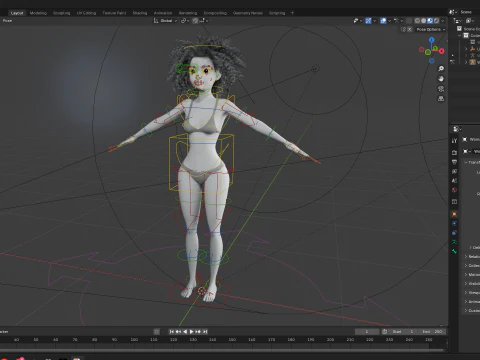
Task: Open the Global transform orientation dropdown
Action: click(165, 21)
